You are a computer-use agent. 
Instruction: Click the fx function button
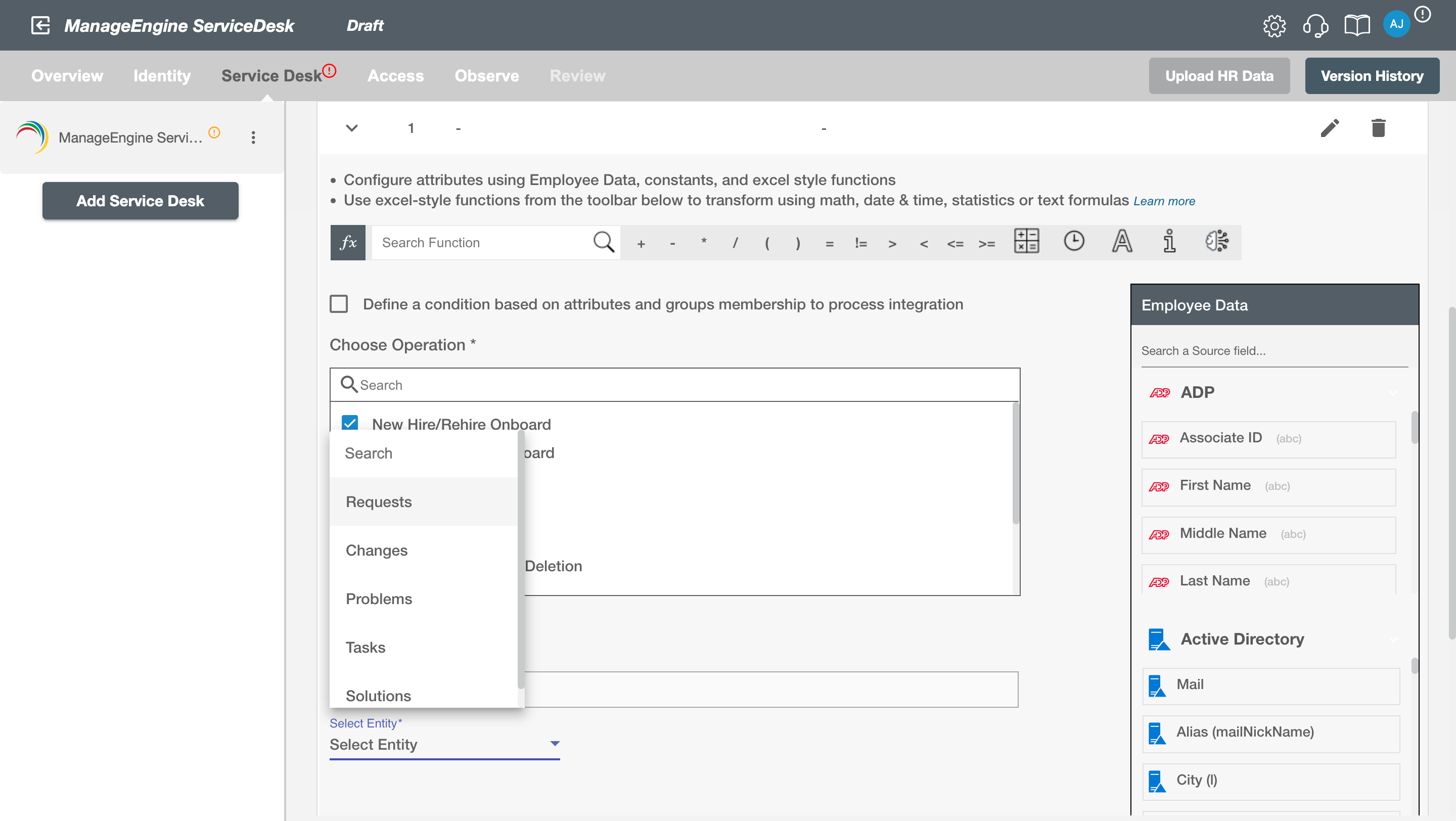(348, 242)
